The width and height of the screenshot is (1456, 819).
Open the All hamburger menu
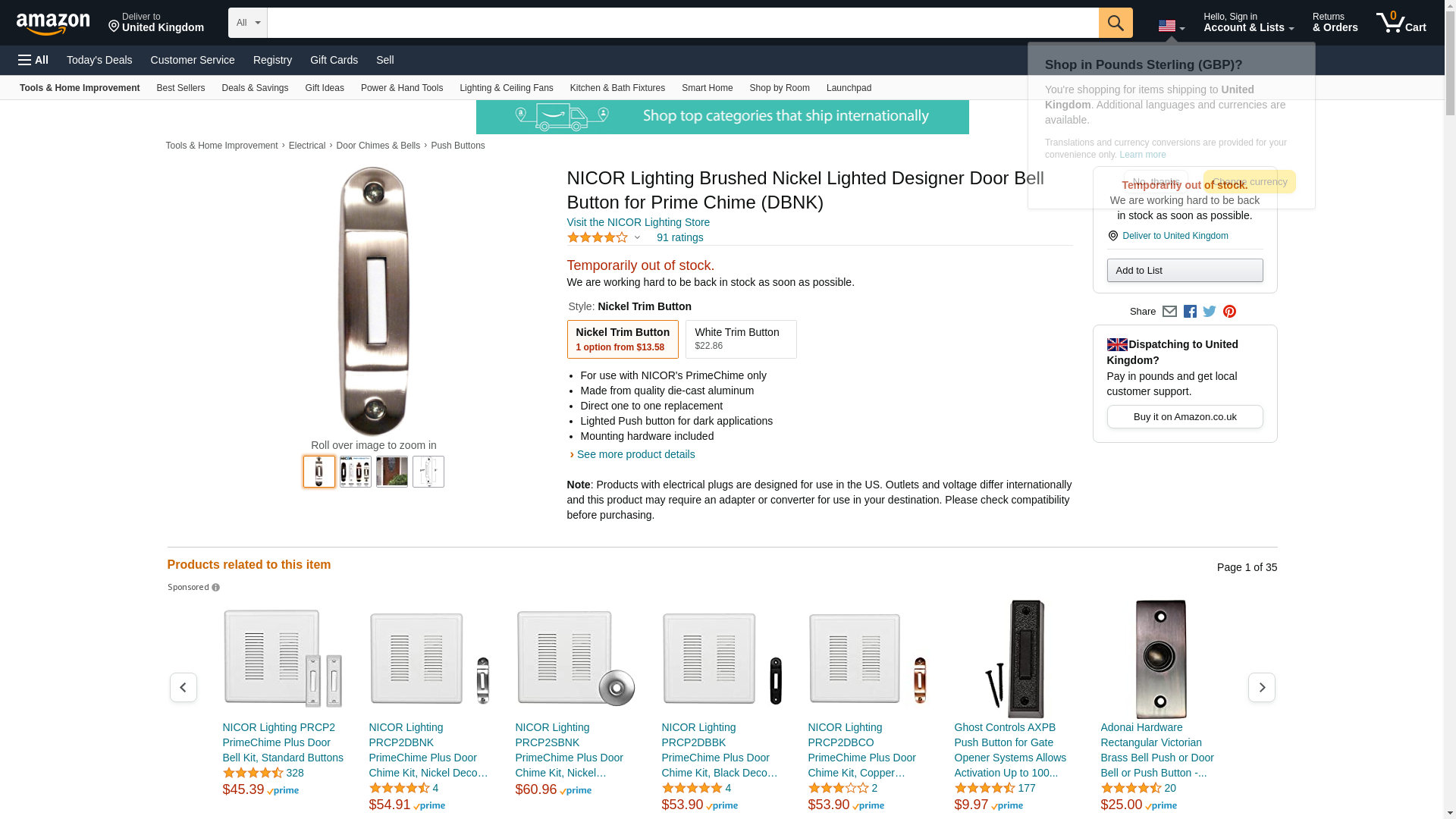point(33,60)
